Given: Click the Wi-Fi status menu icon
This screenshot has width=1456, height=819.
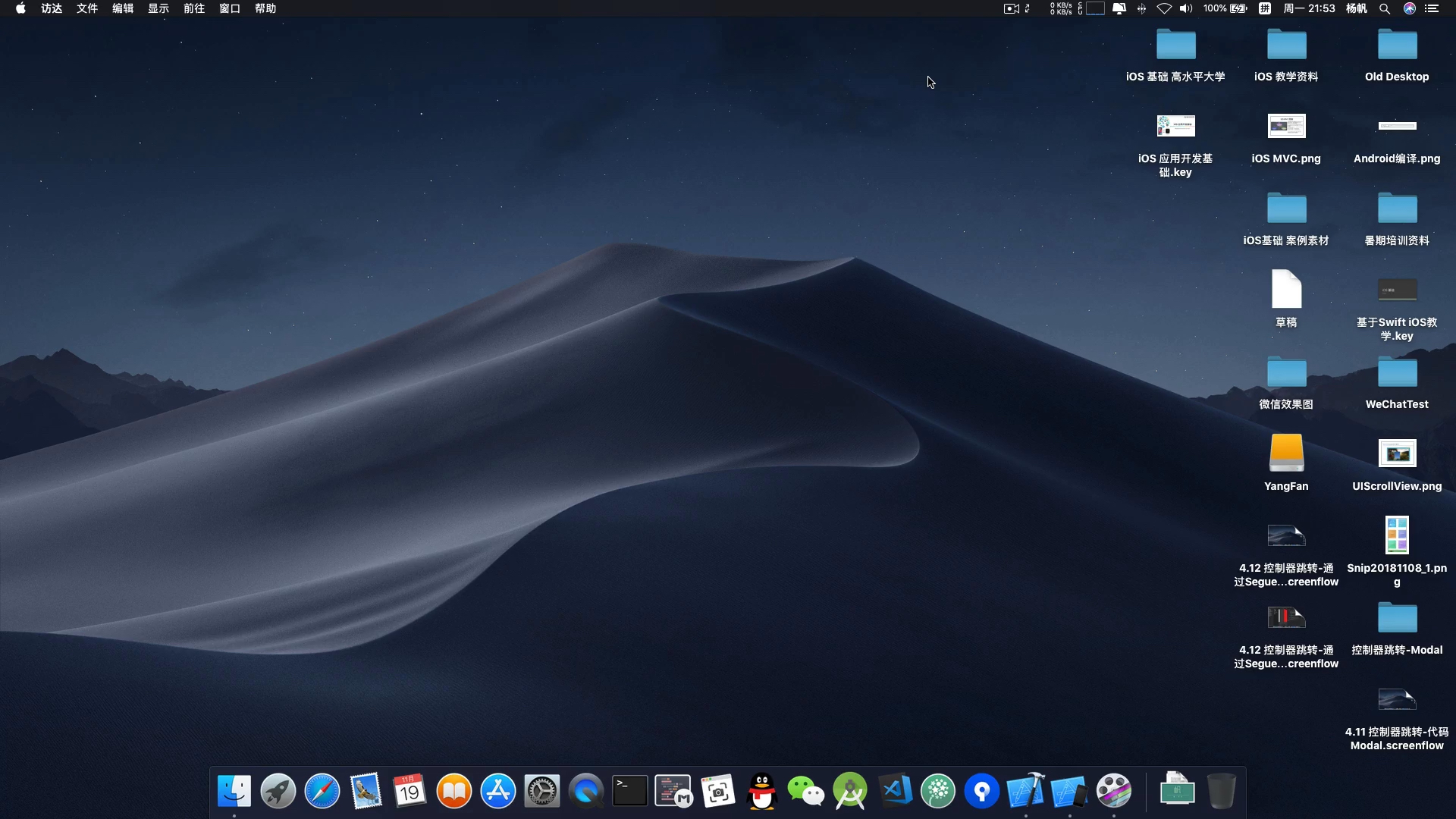Looking at the screenshot, I should (1164, 8).
